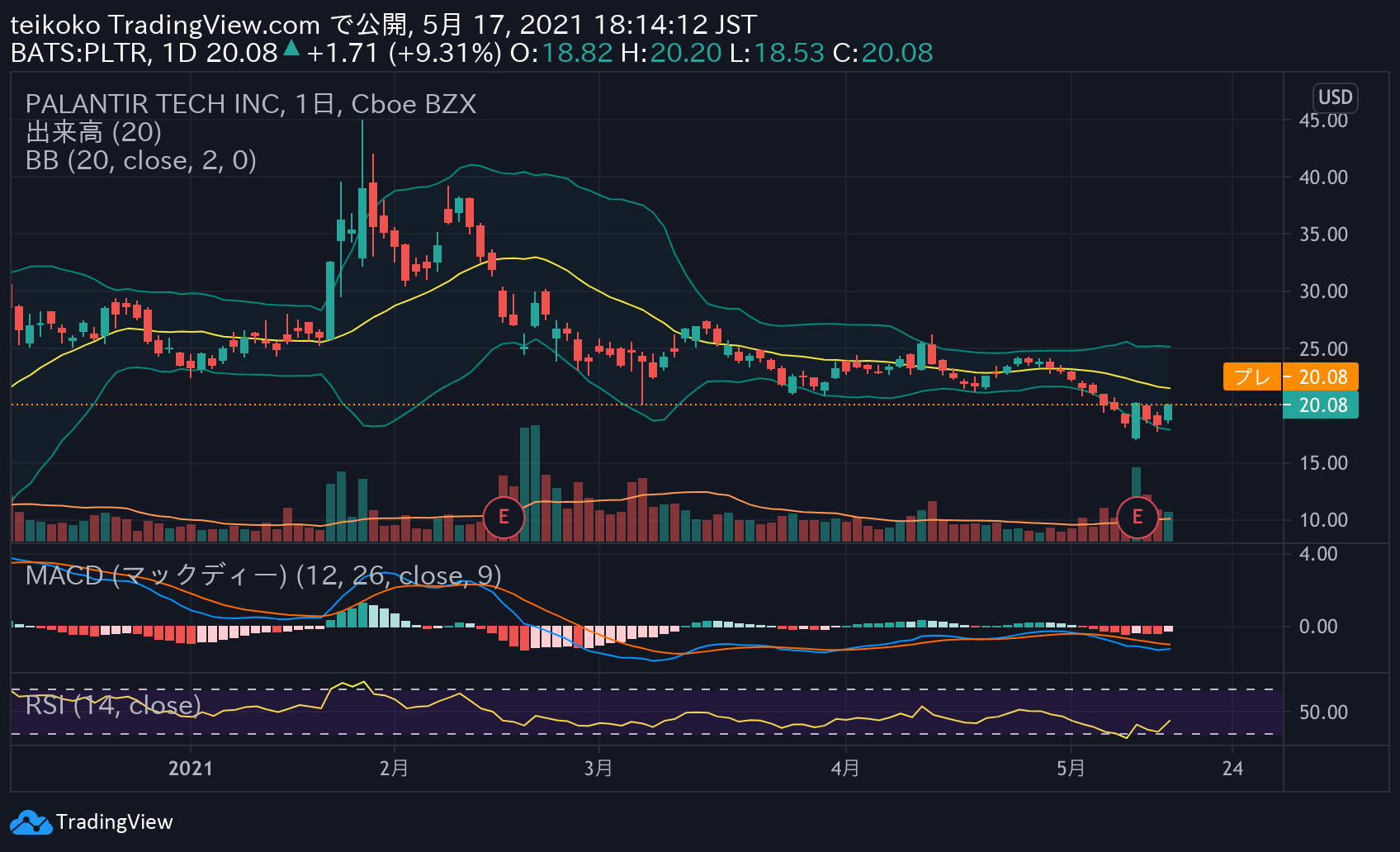Click the USD currency button
The height and width of the screenshot is (852, 1400).
point(1335,97)
